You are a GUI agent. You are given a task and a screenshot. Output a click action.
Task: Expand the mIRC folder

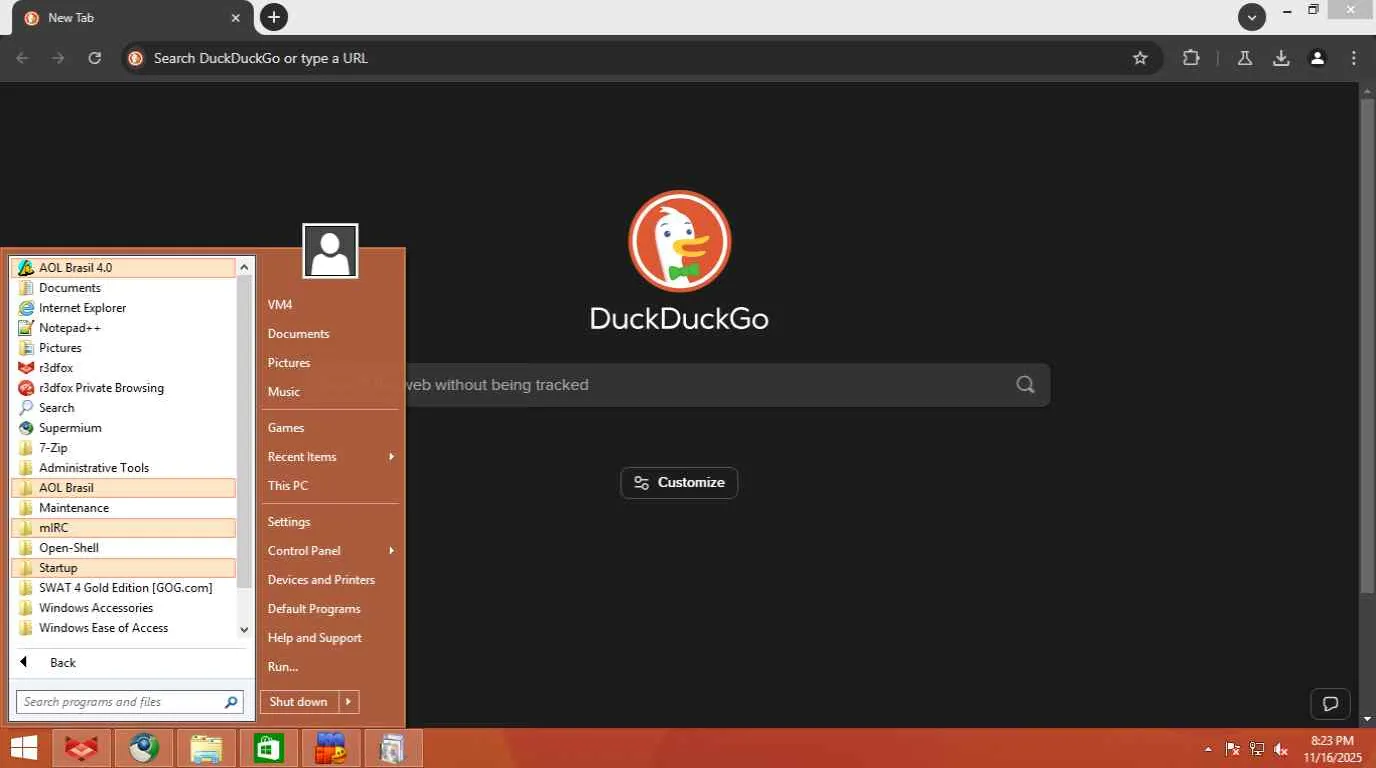coord(123,528)
